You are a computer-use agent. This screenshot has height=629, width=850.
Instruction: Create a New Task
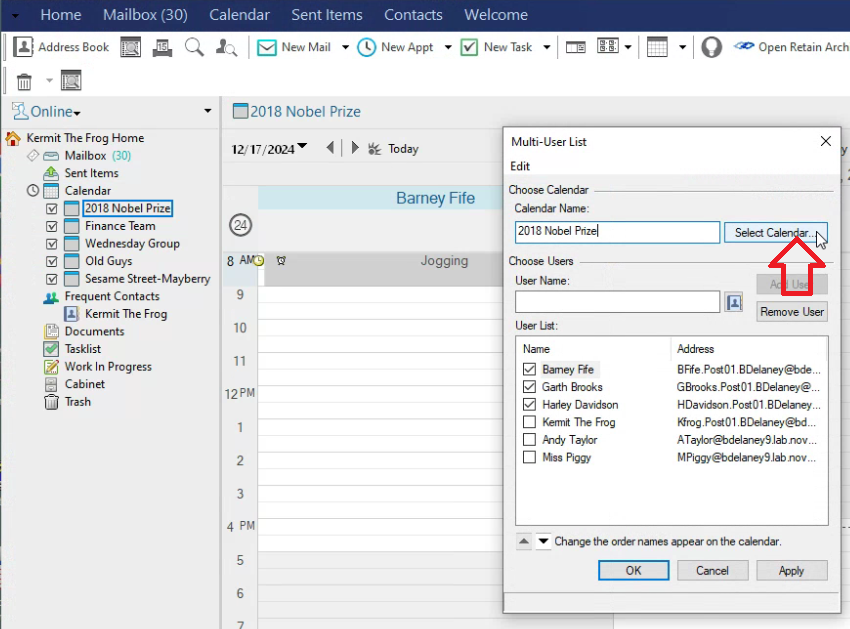[497, 47]
